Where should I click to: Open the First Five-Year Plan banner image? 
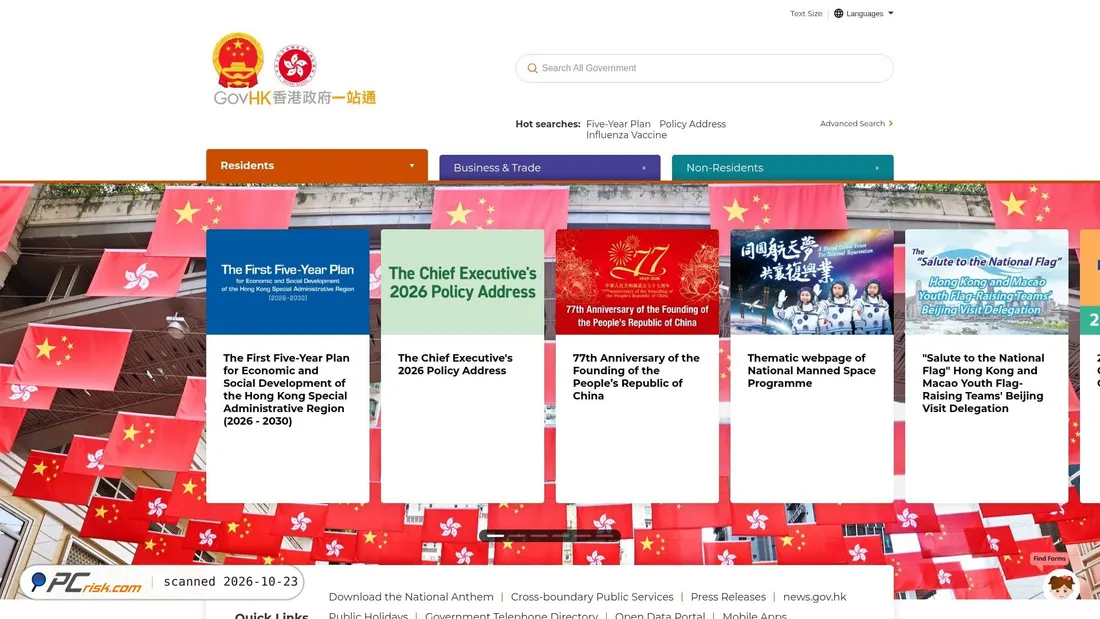pyautogui.click(x=288, y=282)
